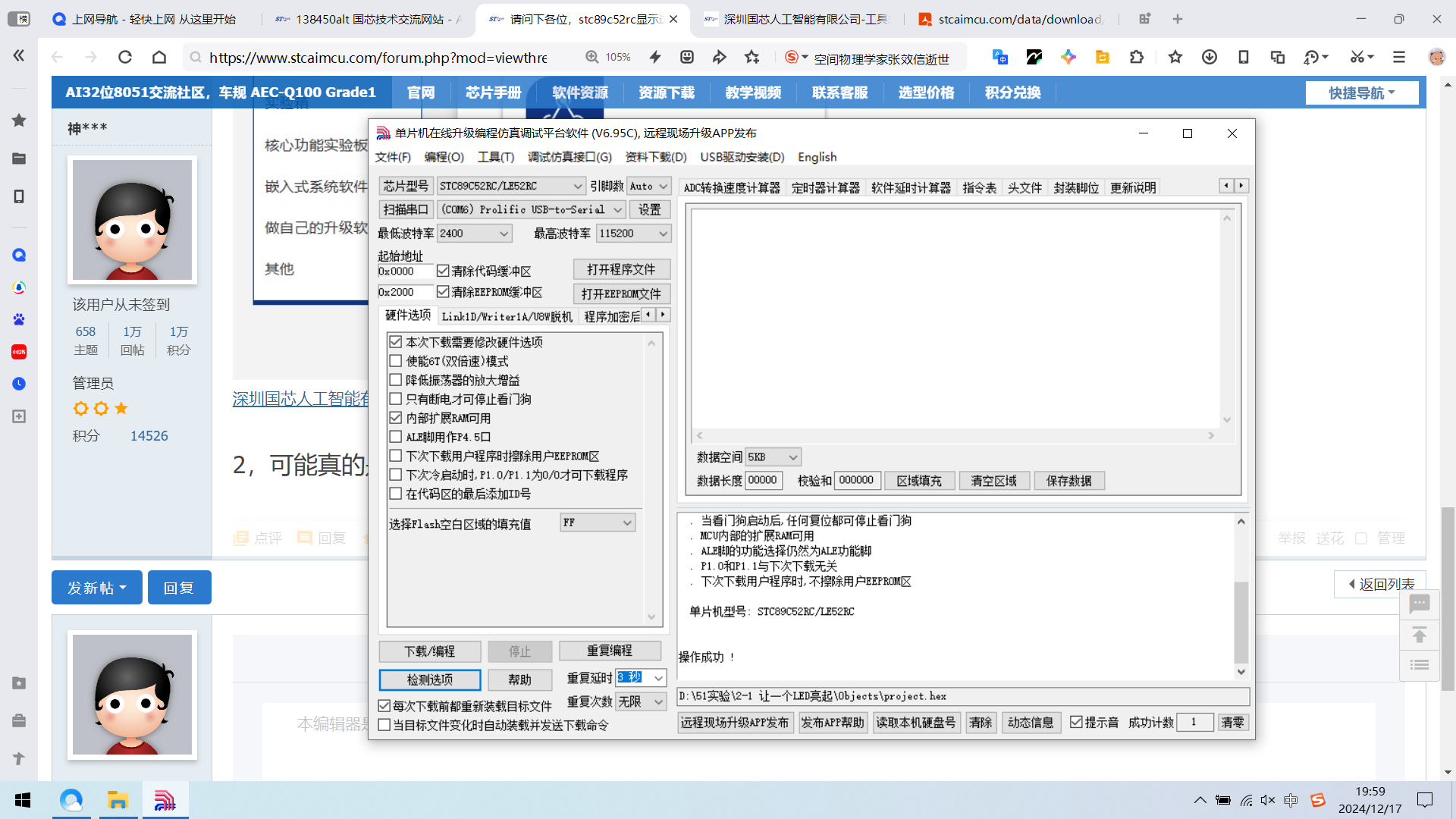Open the translate extension icon
The width and height of the screenshot is (1456, 819).
999,57
